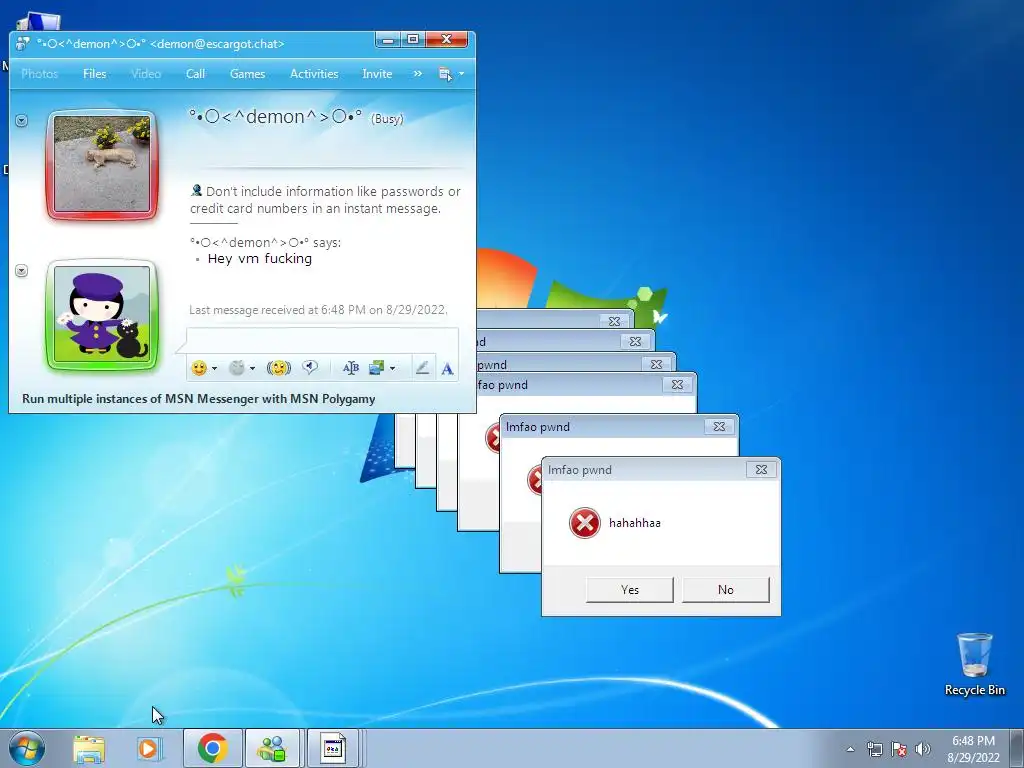
Task: Click the Show Desktop strip at taskbar end
Action: (x=1017, y=749)
